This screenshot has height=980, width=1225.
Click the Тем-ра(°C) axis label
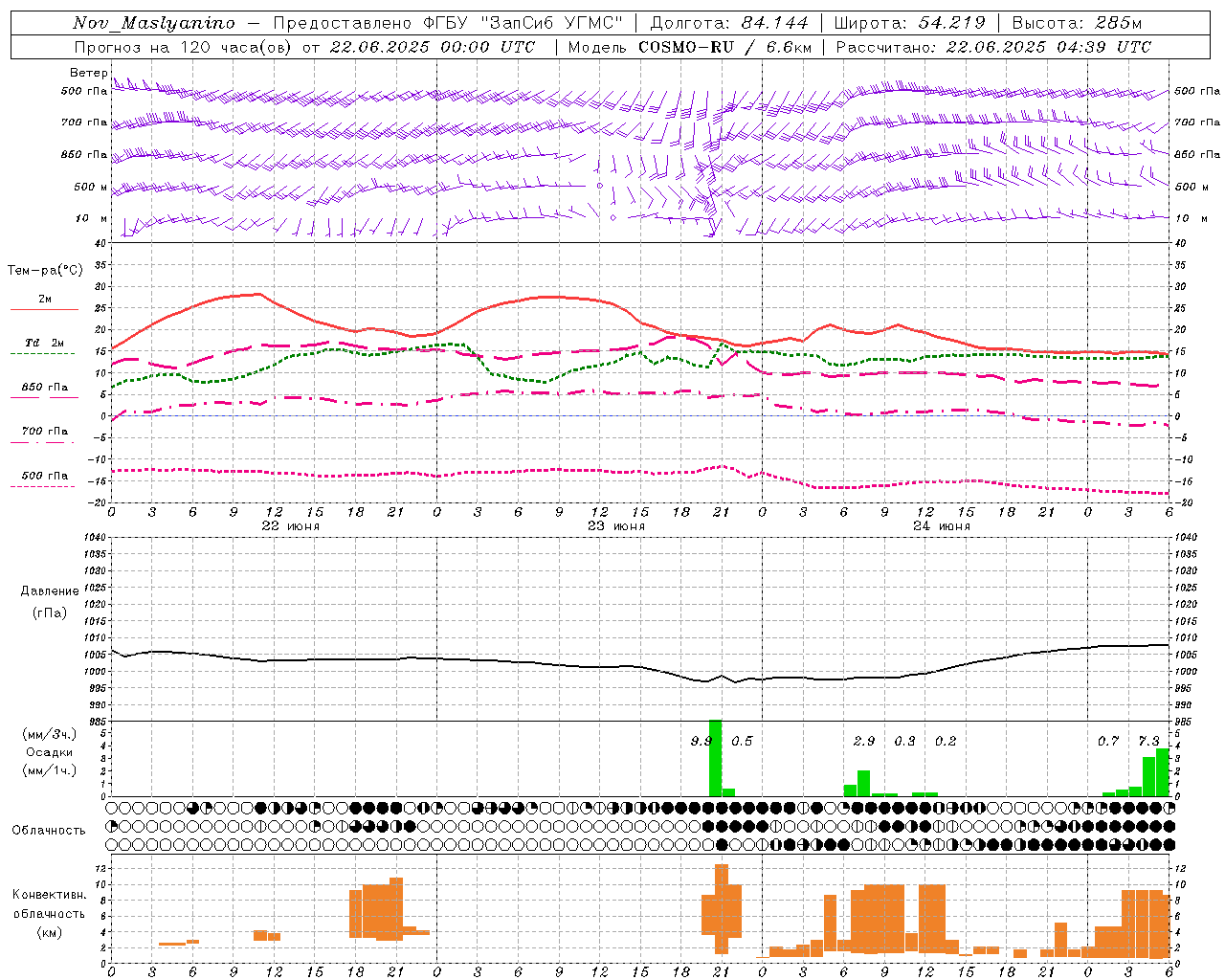coord(45,271)
